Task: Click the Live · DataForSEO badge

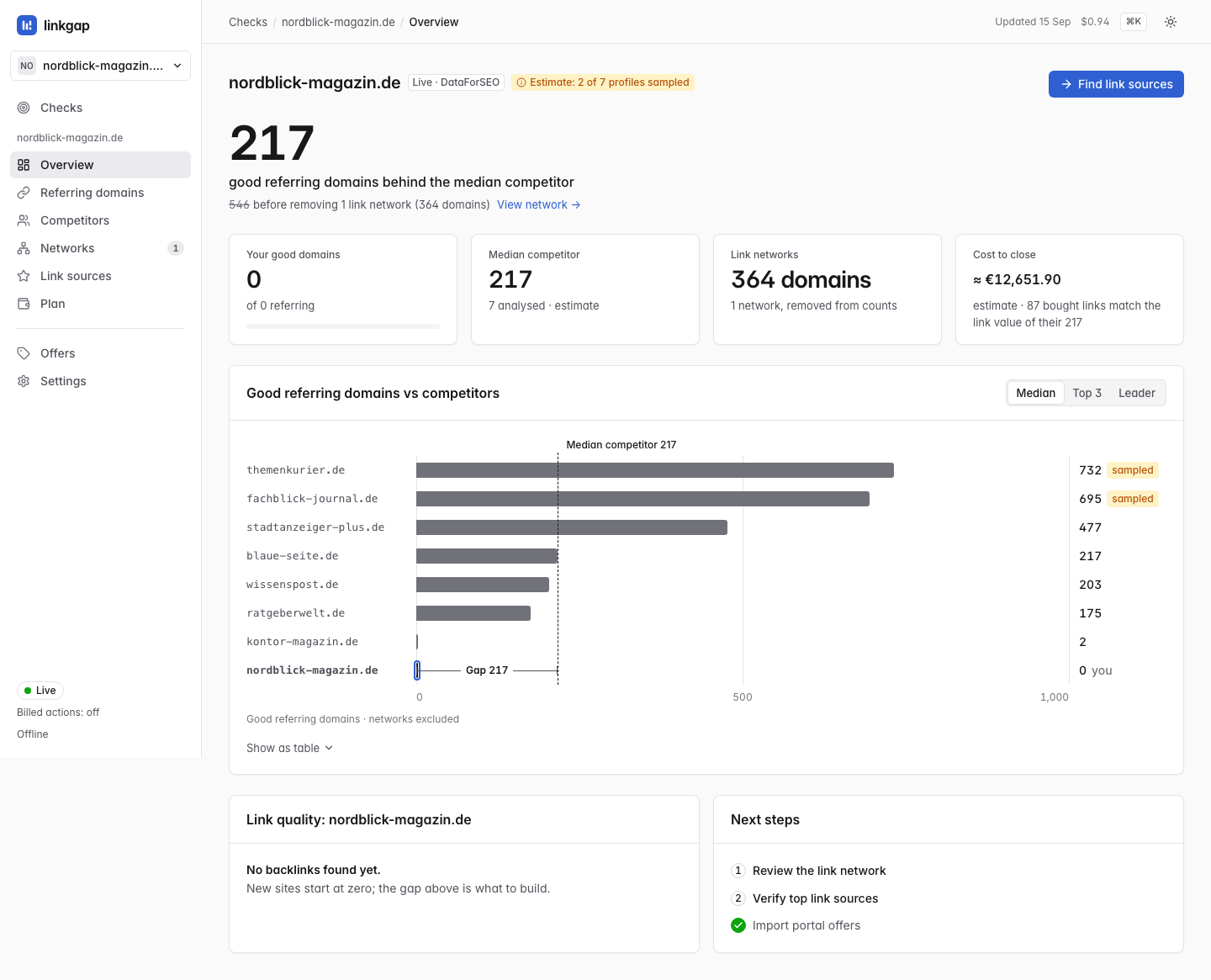Action: coord(457,82)
